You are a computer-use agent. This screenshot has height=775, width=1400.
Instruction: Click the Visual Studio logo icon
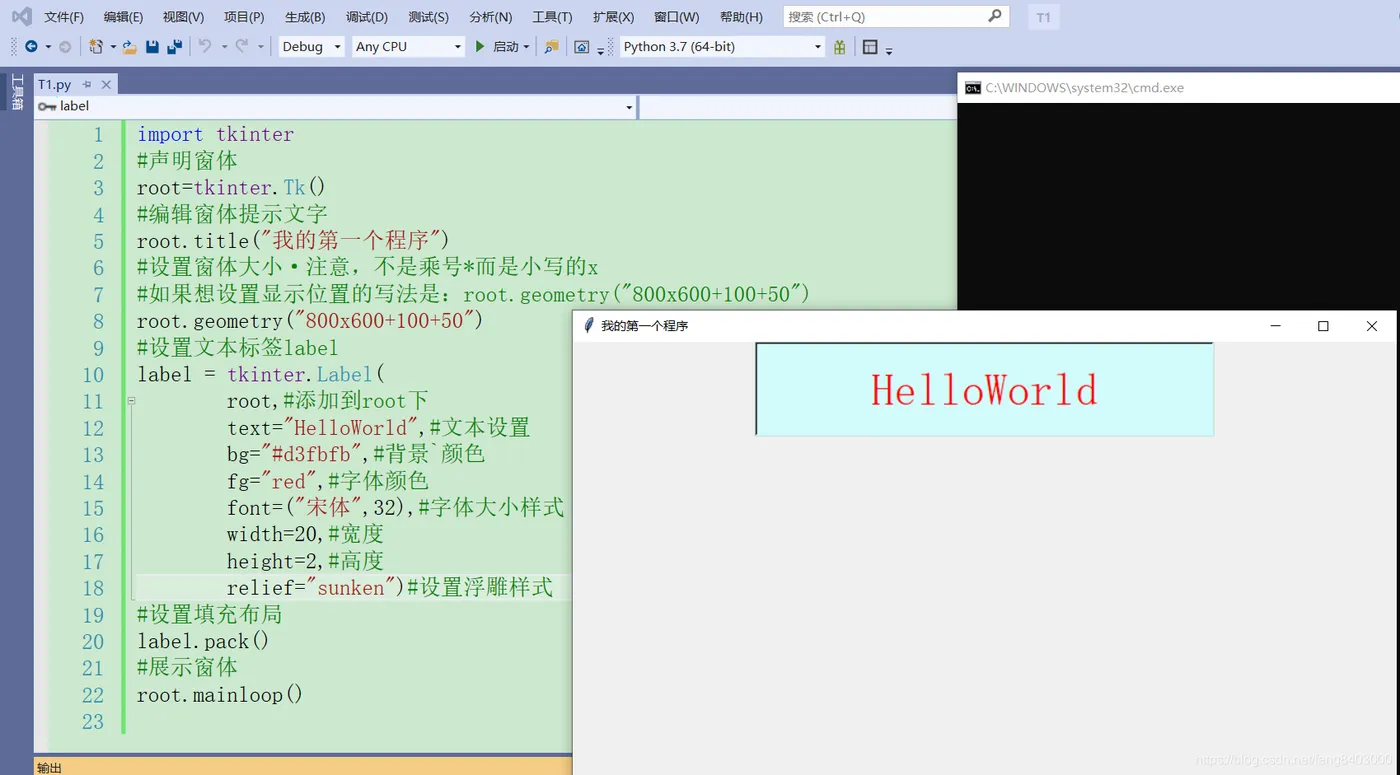[x=21, y=16]
